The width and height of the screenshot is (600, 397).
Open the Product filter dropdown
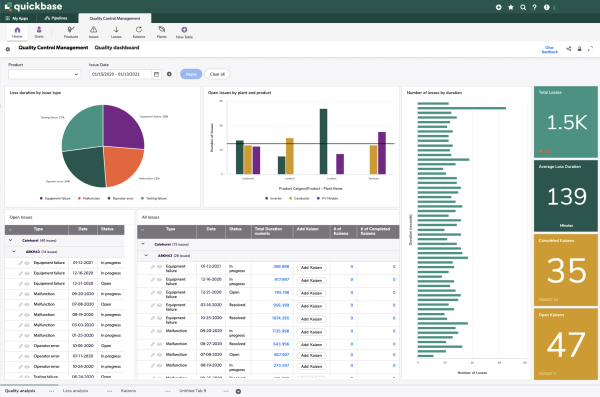[x=45, y=74]
